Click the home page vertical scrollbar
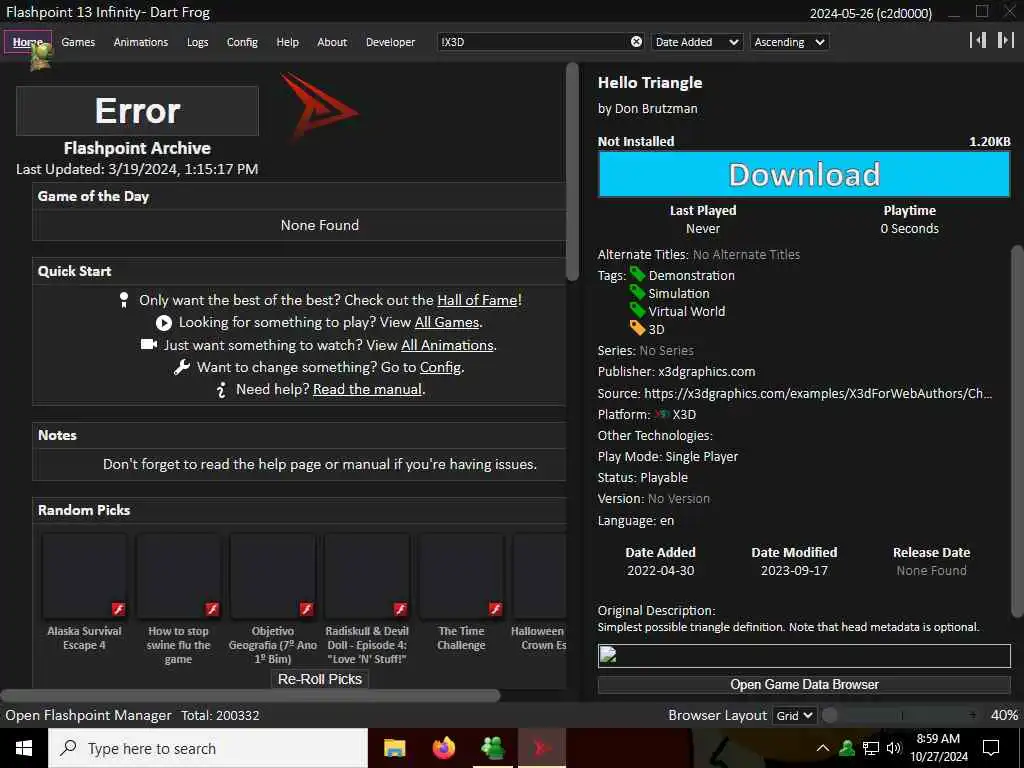 click(x=573, y=172)
